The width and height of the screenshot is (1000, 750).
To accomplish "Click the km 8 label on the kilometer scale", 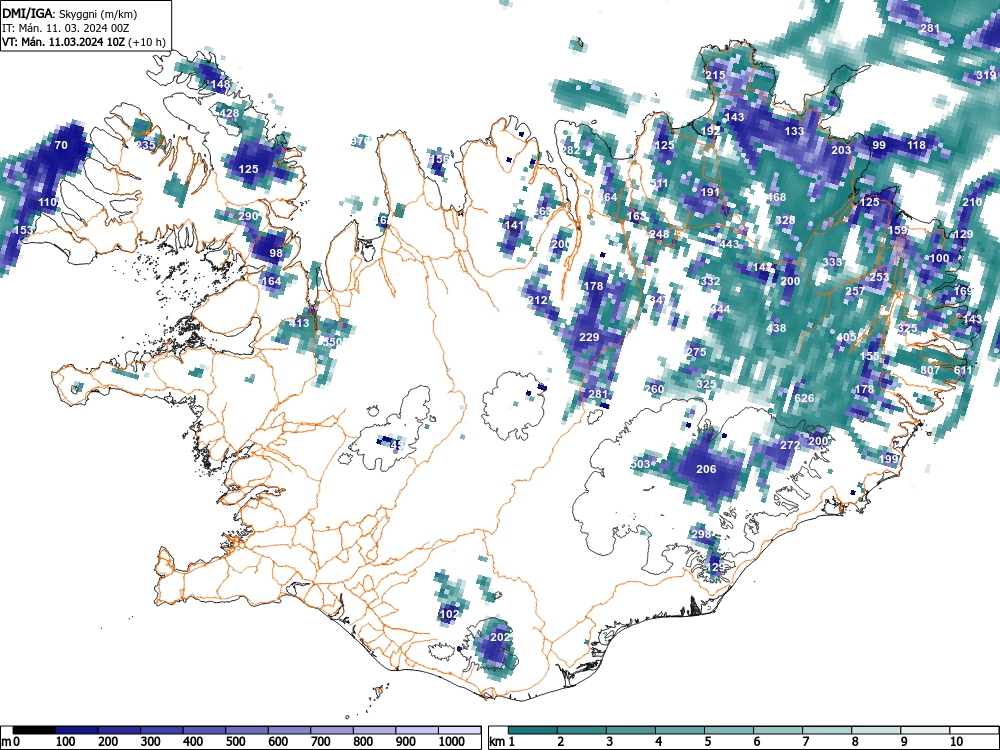I will 855,741.
